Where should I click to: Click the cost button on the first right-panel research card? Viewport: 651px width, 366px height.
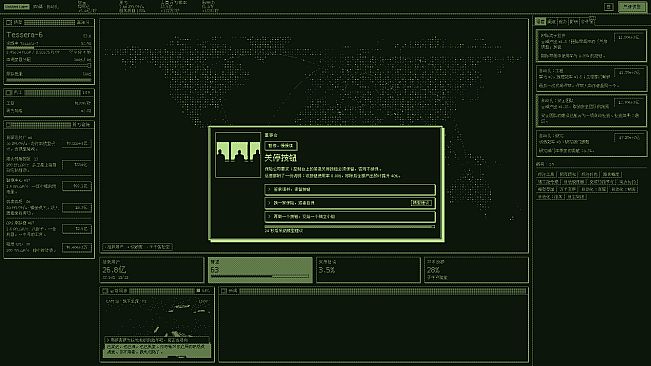[629, 37]
